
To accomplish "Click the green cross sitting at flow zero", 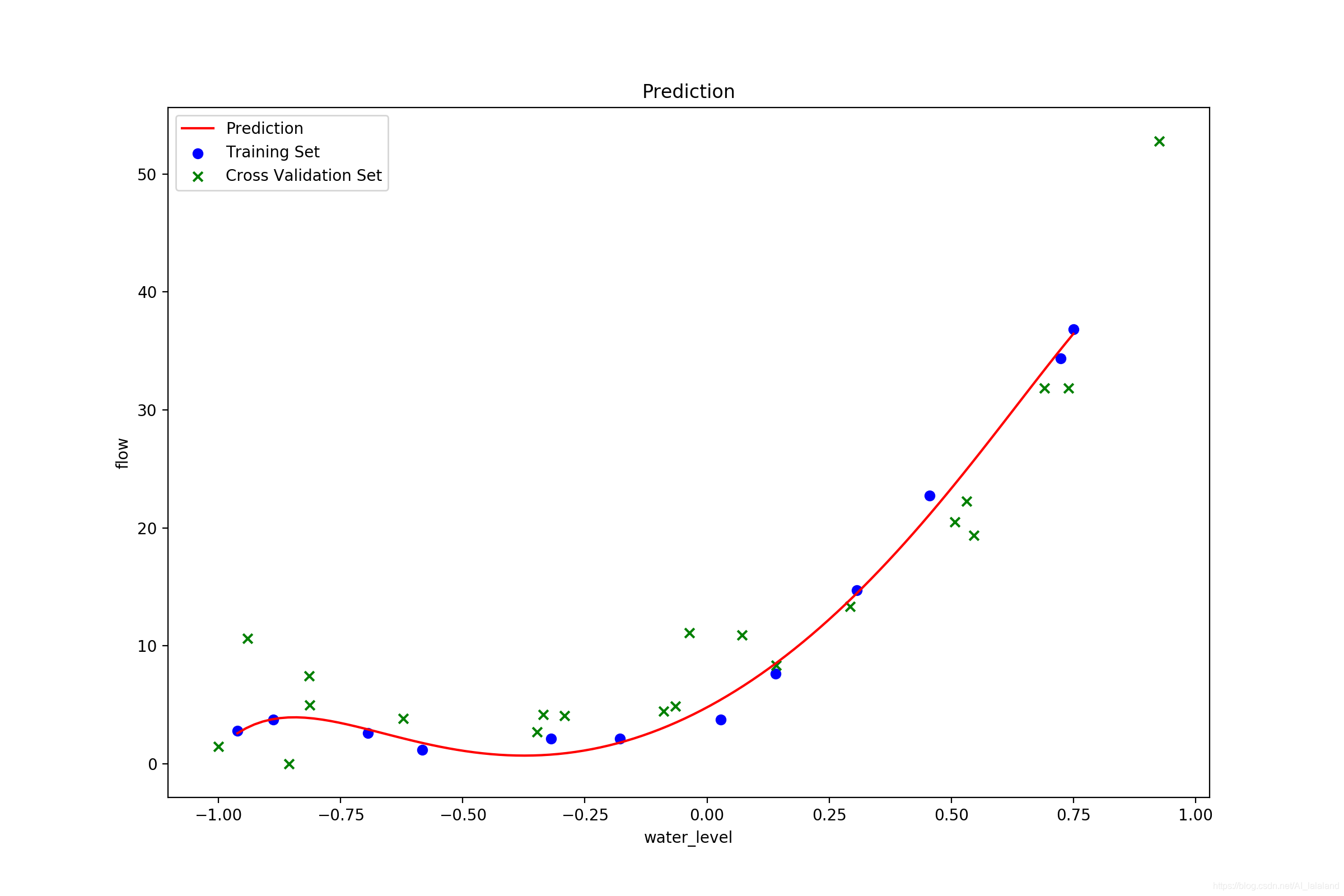I will click(289, 764).
